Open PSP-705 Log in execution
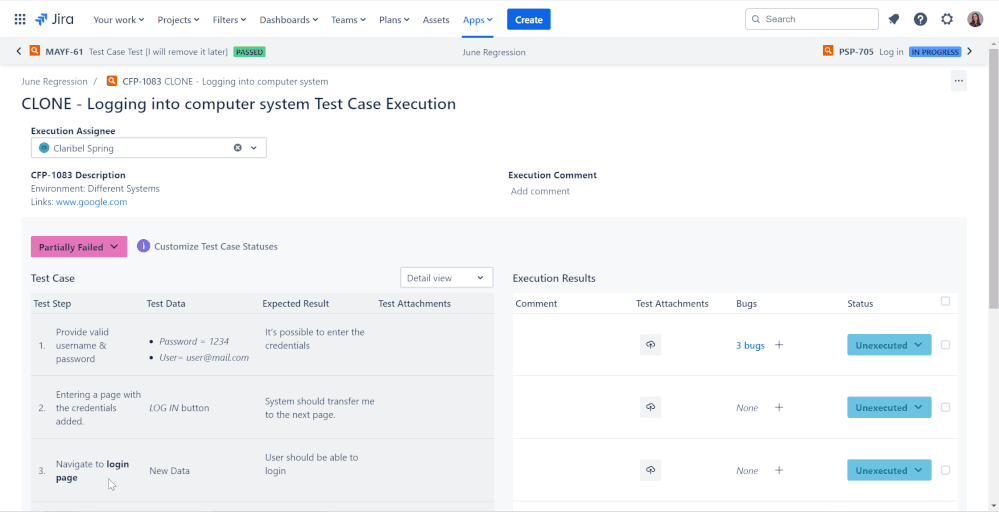Image resolution: width=999 pixels, height=512 pixels. (871, 52)
